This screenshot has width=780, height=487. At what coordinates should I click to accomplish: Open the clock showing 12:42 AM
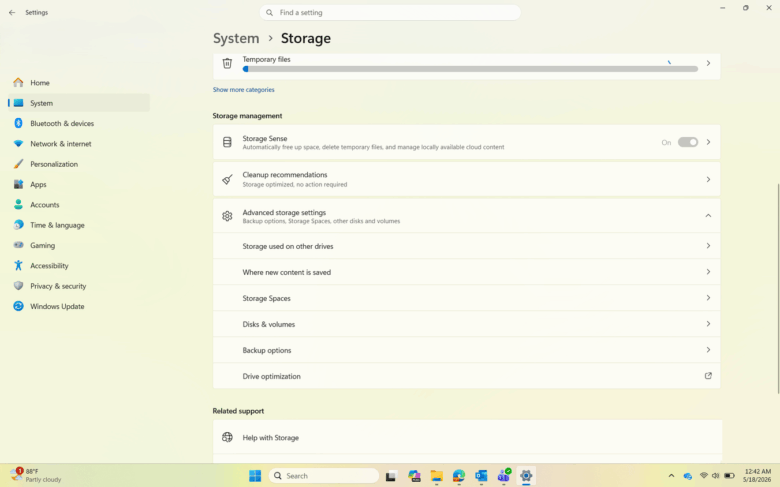[x=758, y=476]
